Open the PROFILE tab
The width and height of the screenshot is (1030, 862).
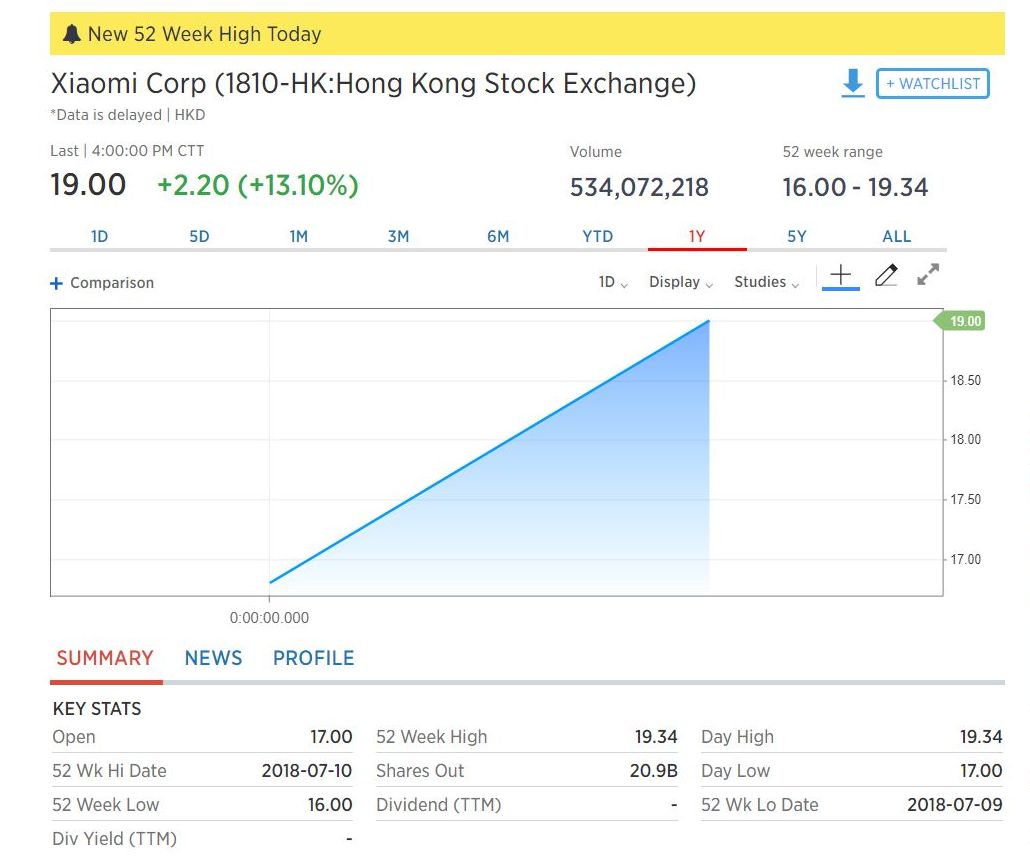click(313, 658)
